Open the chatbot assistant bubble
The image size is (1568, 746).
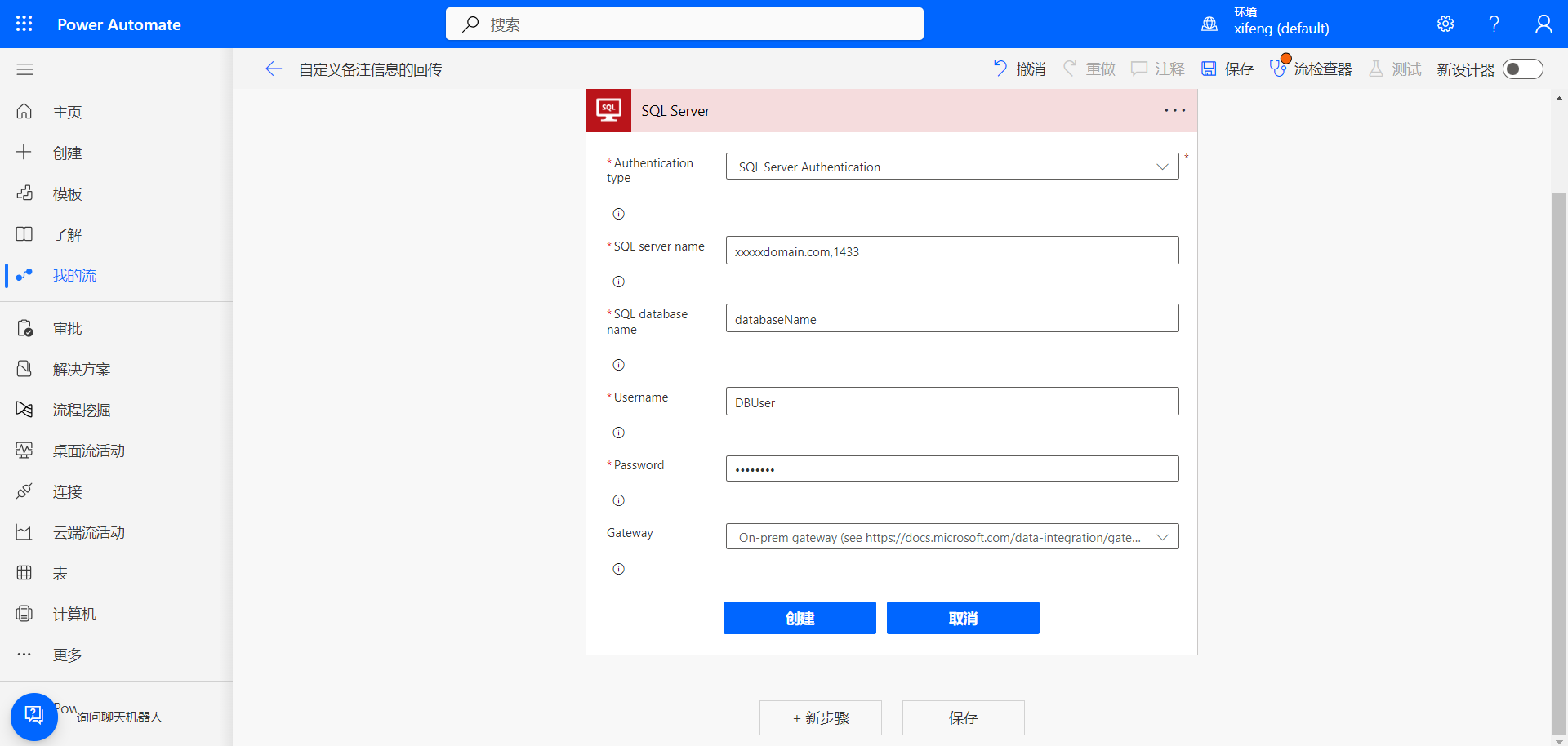tap(34, 717)
